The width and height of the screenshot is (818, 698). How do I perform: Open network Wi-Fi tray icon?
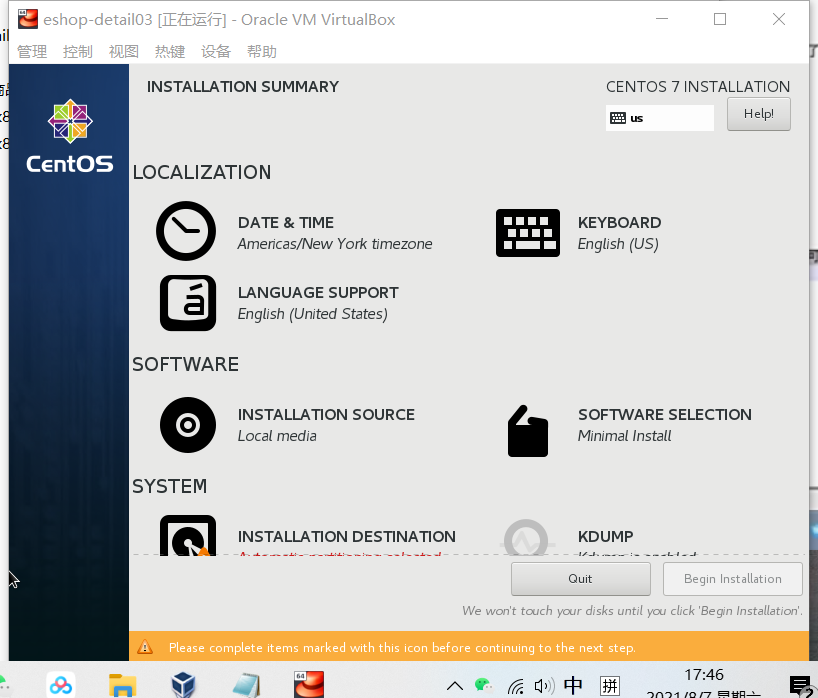pyautogui.click(x=516, y=686)
